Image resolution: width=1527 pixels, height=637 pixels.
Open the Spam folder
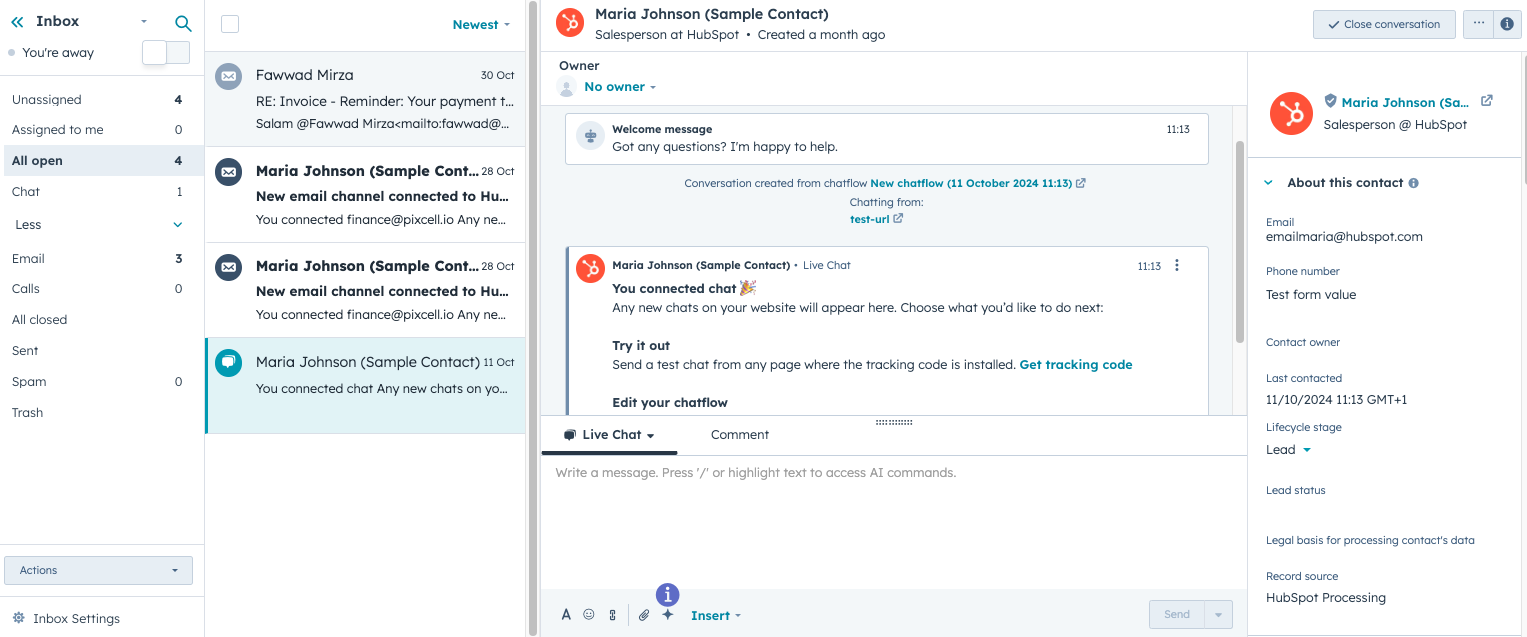(x=28, y=381)
